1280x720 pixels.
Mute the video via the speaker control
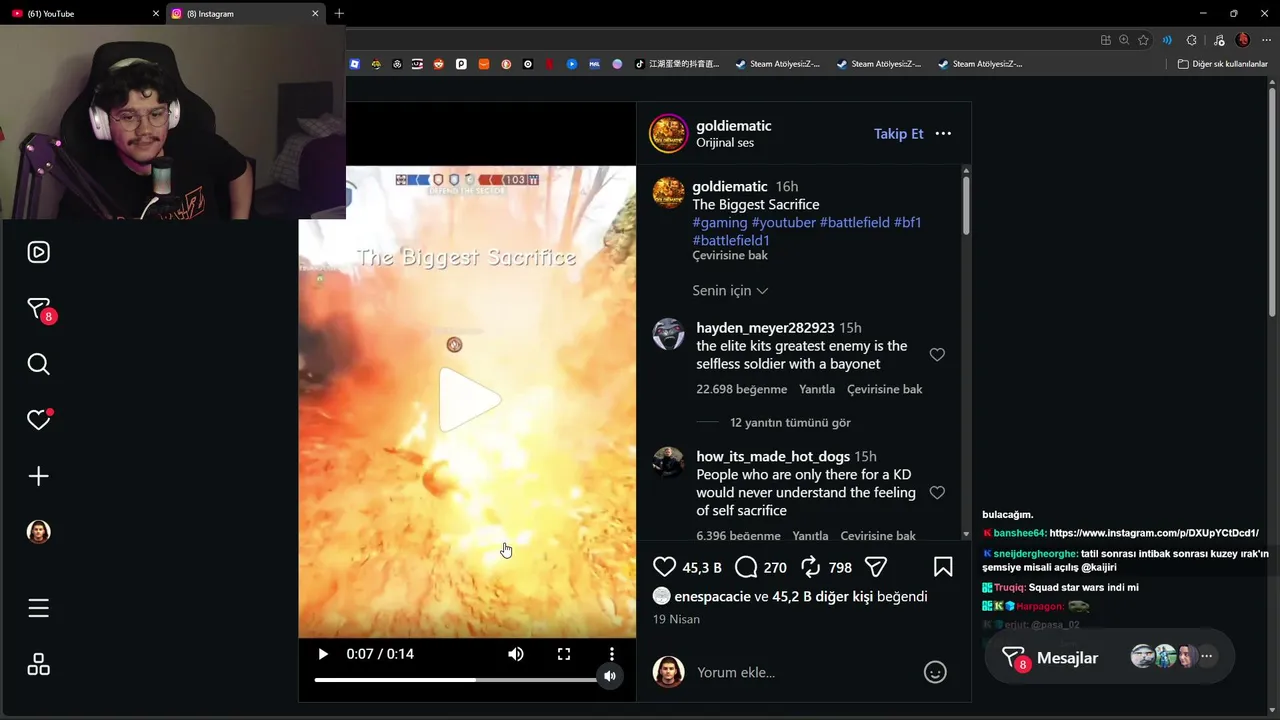[516, 654]
